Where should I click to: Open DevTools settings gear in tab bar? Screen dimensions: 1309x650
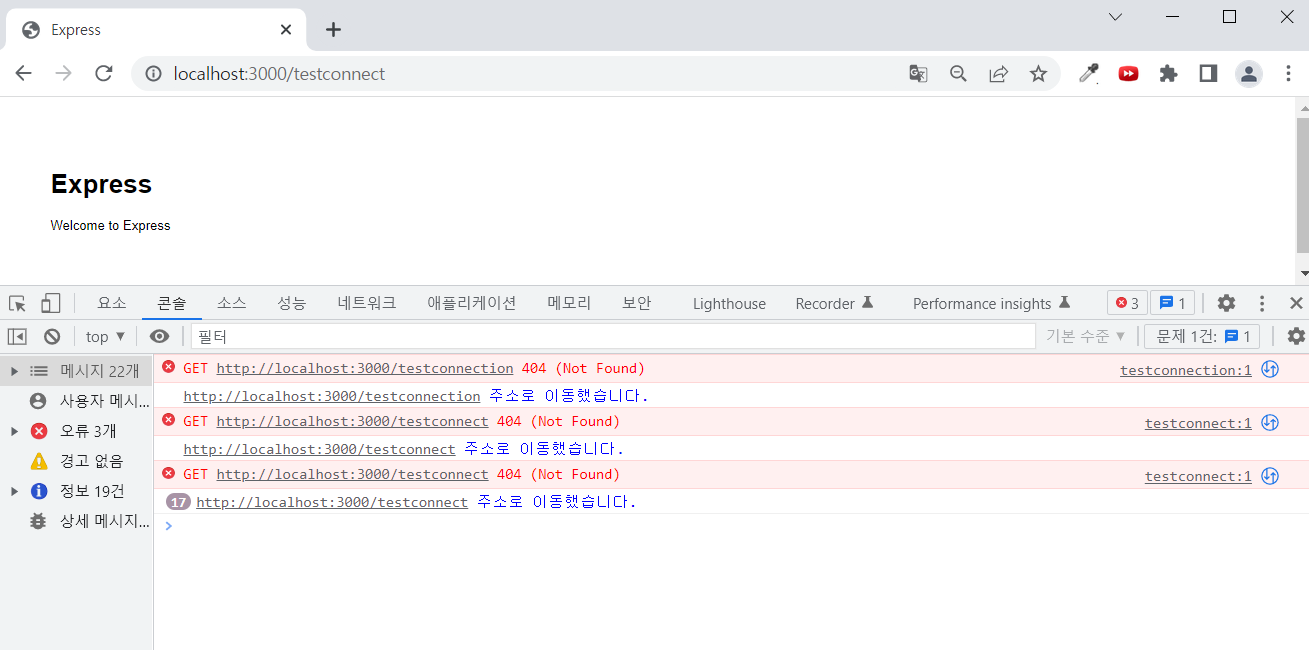coord(1226,303)
